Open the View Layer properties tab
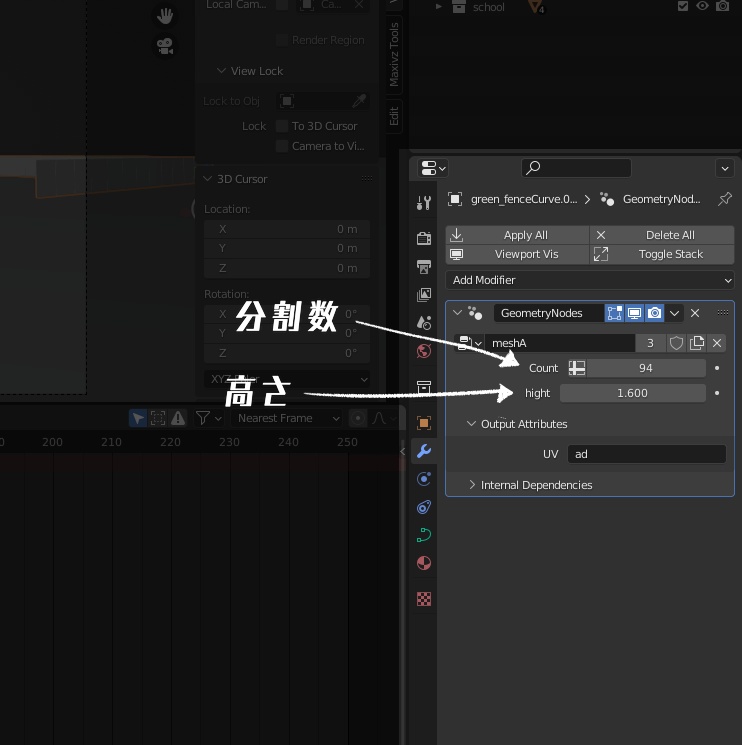This screenshot has height=745, width=742. pos(424,295)
